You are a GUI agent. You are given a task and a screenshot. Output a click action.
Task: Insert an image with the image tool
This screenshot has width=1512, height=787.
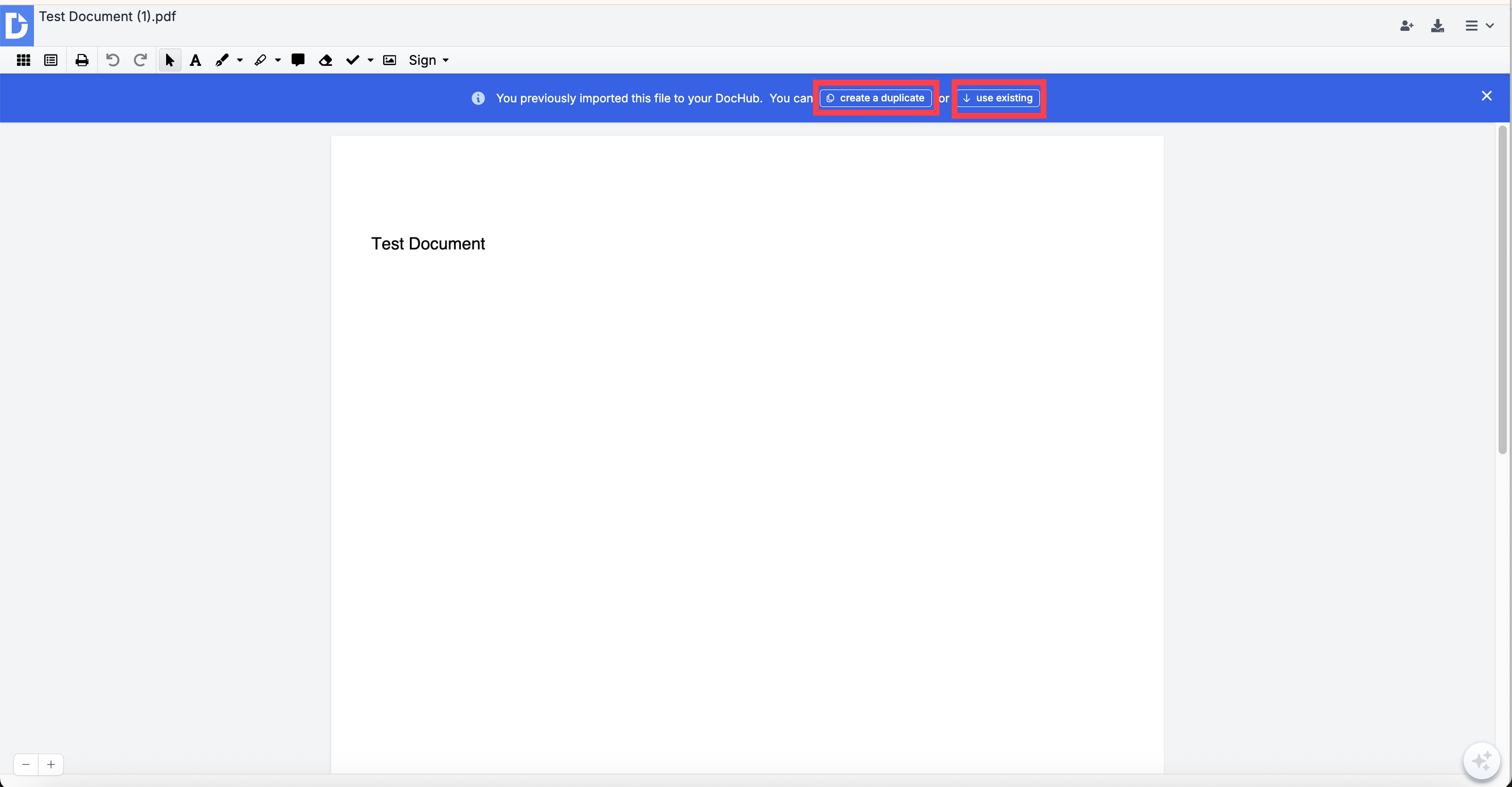pos(390,60)
